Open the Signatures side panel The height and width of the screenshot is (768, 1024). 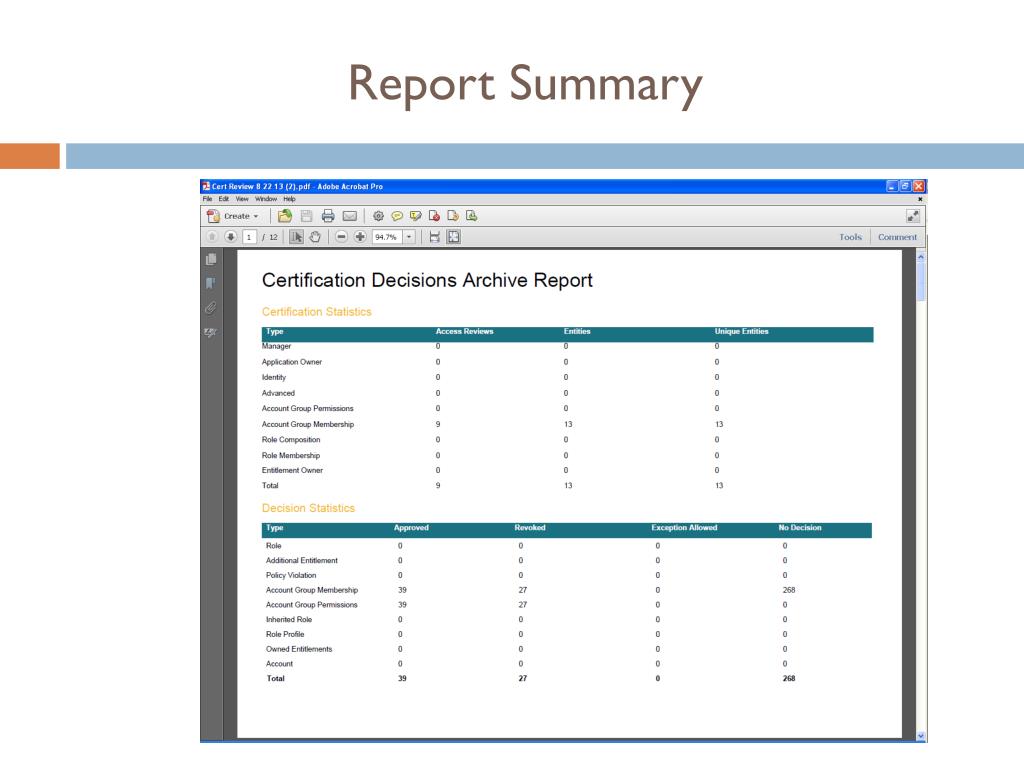click(211, 332)
